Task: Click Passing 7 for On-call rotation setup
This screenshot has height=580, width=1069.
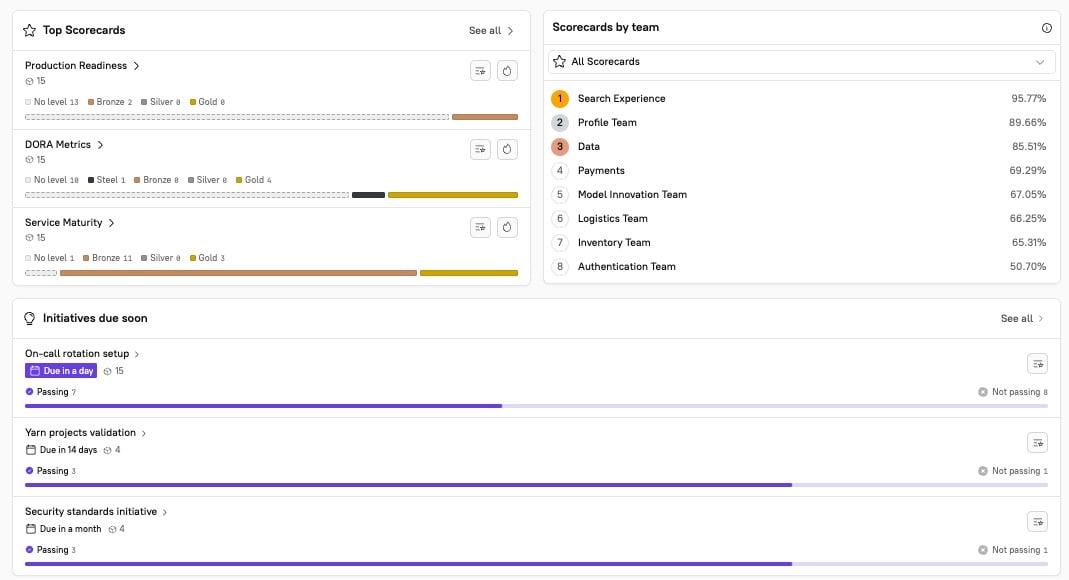Action: tap(50, 392)
